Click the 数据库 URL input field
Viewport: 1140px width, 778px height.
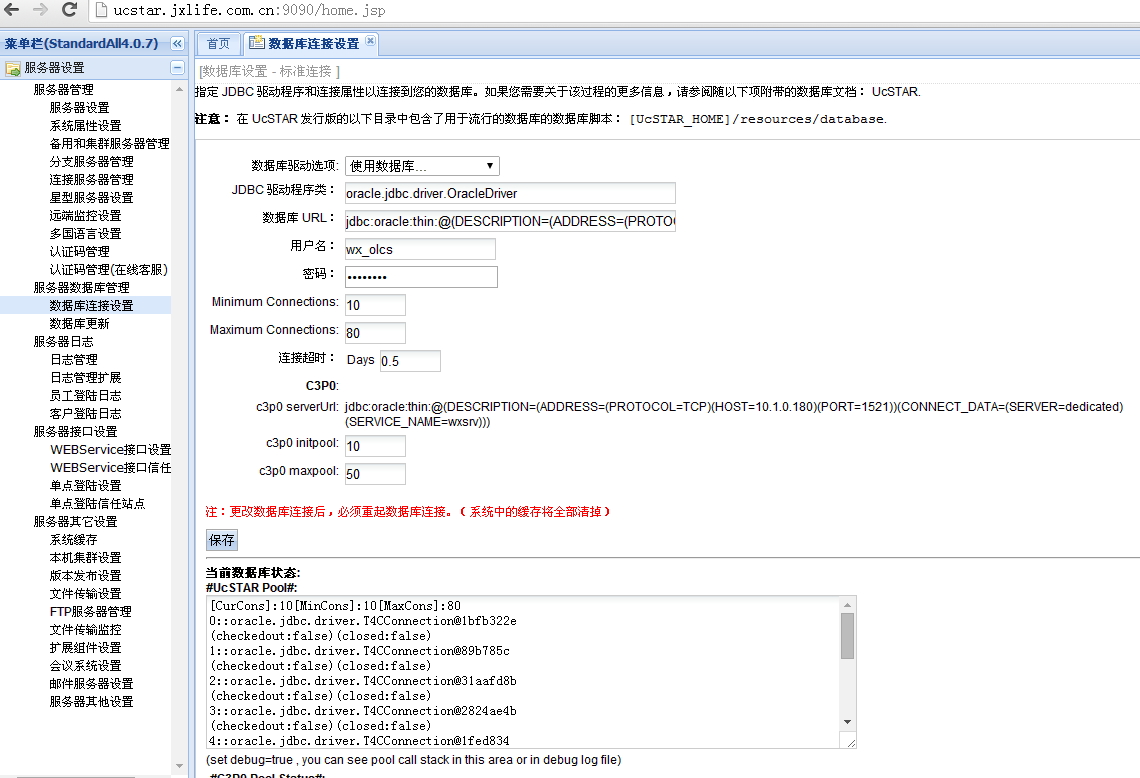click(510, 221)
